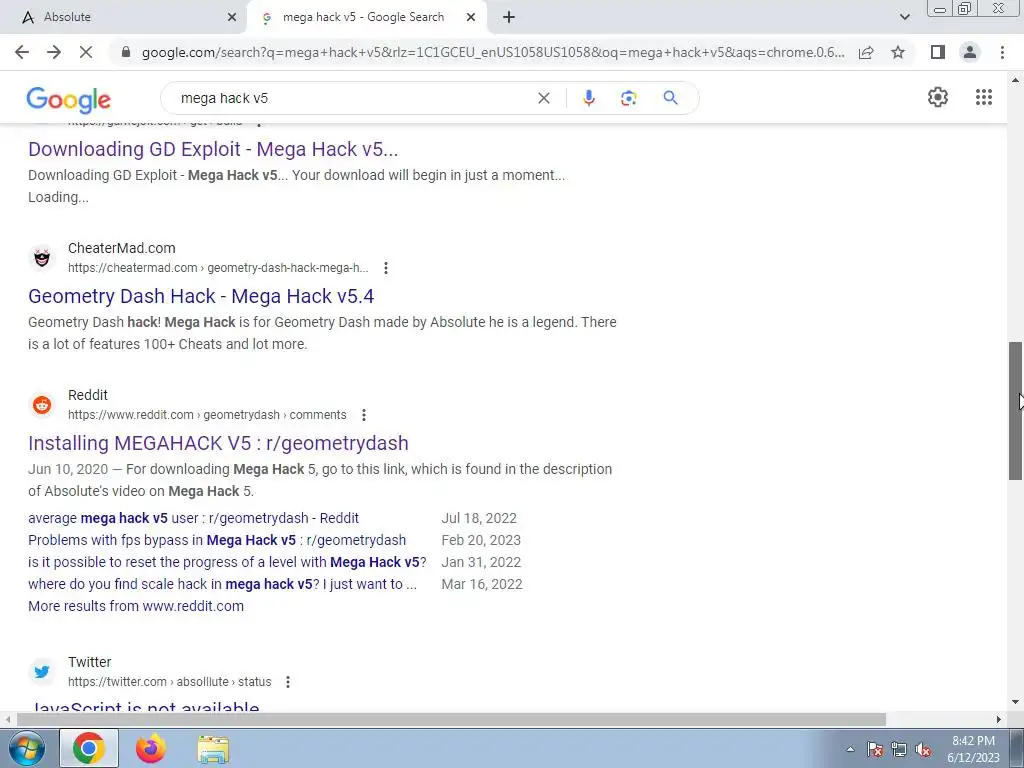Open the reddit.com URL breadcrumb
The image size is (1024, 768).
point(207,415)
